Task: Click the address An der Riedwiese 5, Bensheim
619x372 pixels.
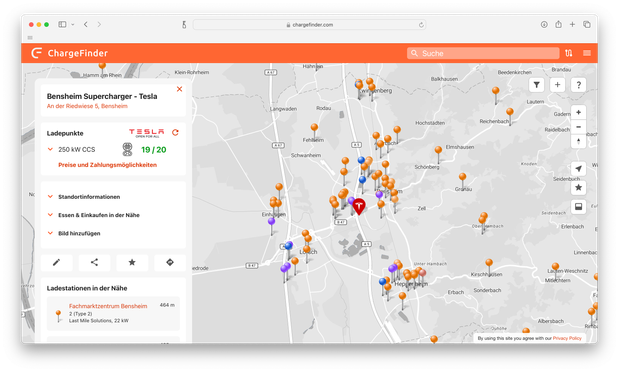Action: tap(87, 106)
